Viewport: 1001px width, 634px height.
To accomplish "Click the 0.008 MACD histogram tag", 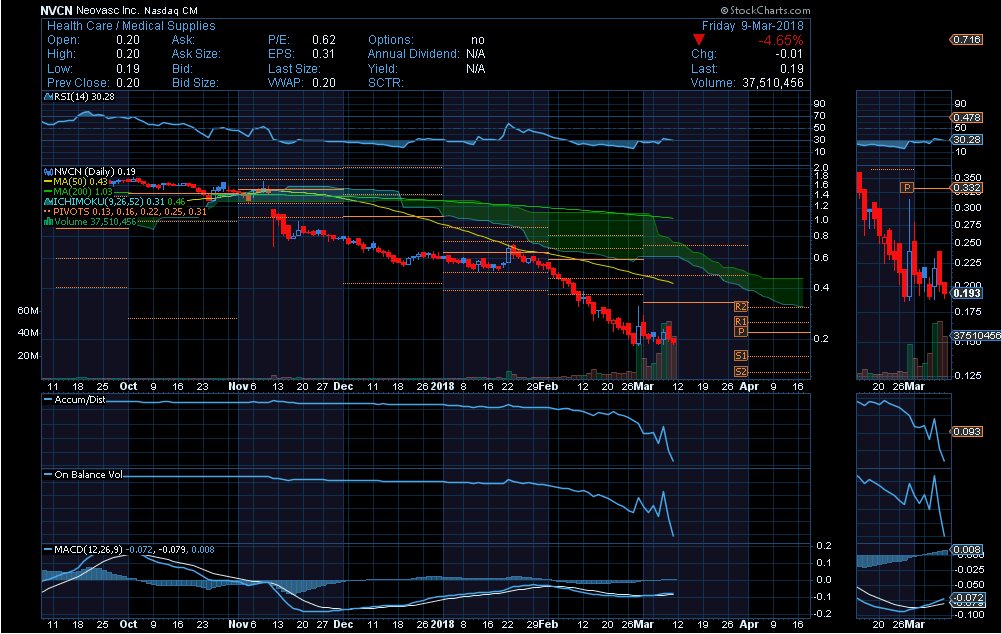I will (x=967, y=550).
